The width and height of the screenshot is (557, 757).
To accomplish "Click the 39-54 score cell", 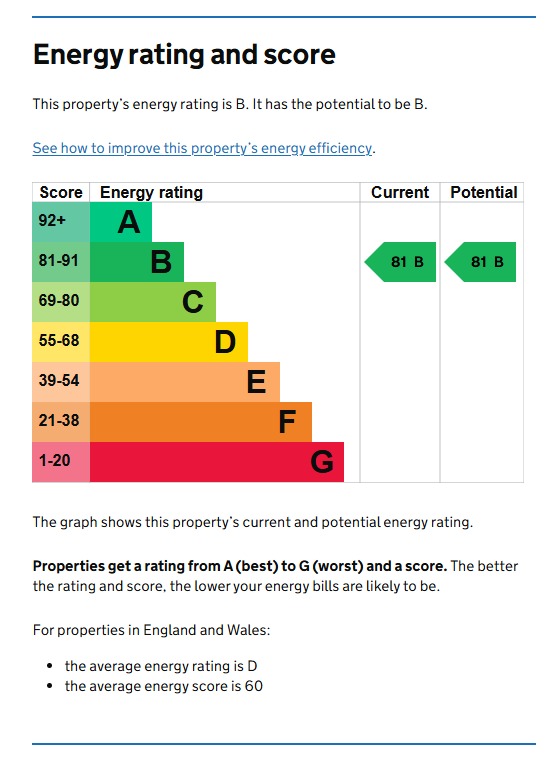I will (61, 382).
